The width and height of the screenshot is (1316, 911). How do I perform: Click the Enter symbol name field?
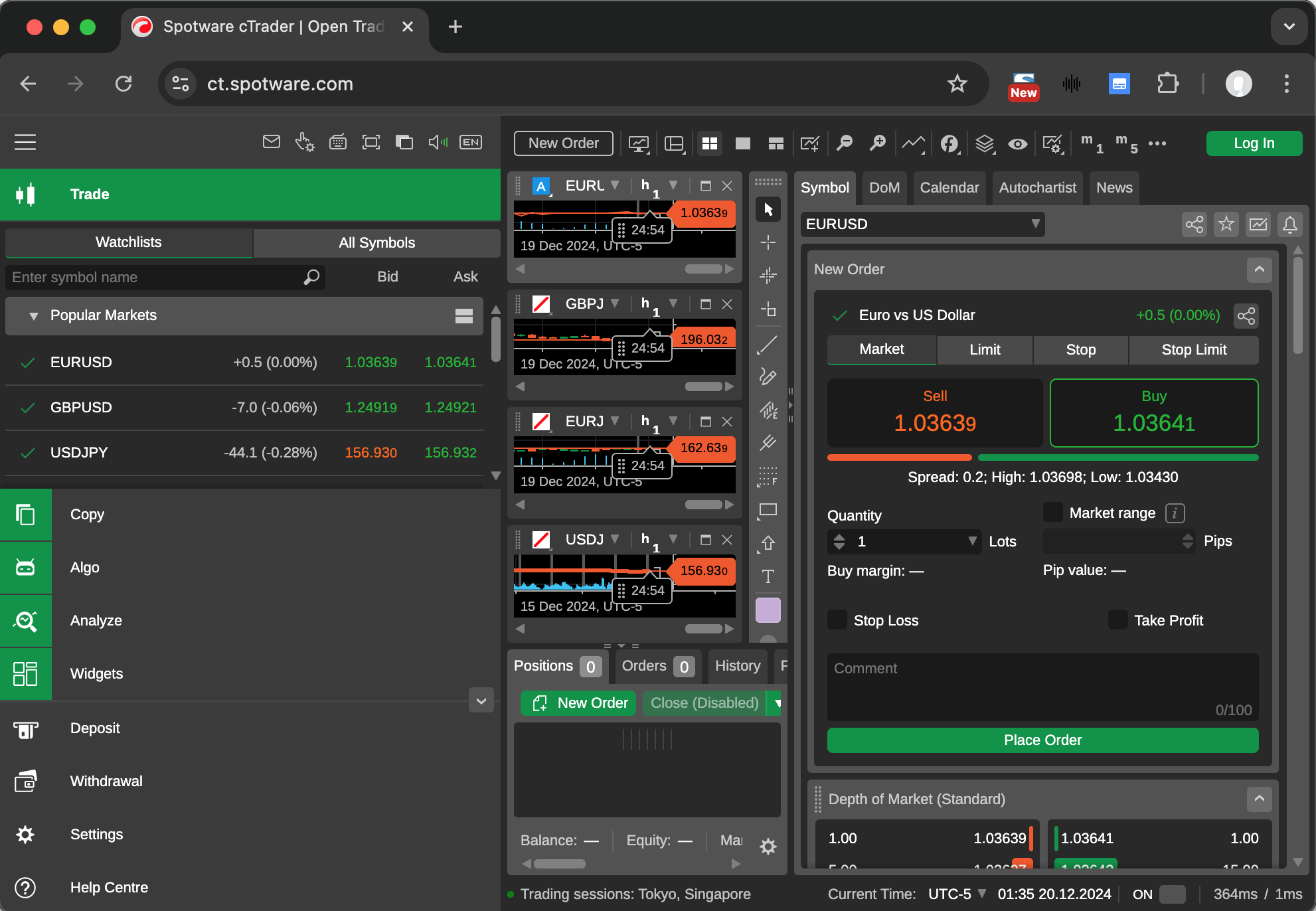point(165,277)
